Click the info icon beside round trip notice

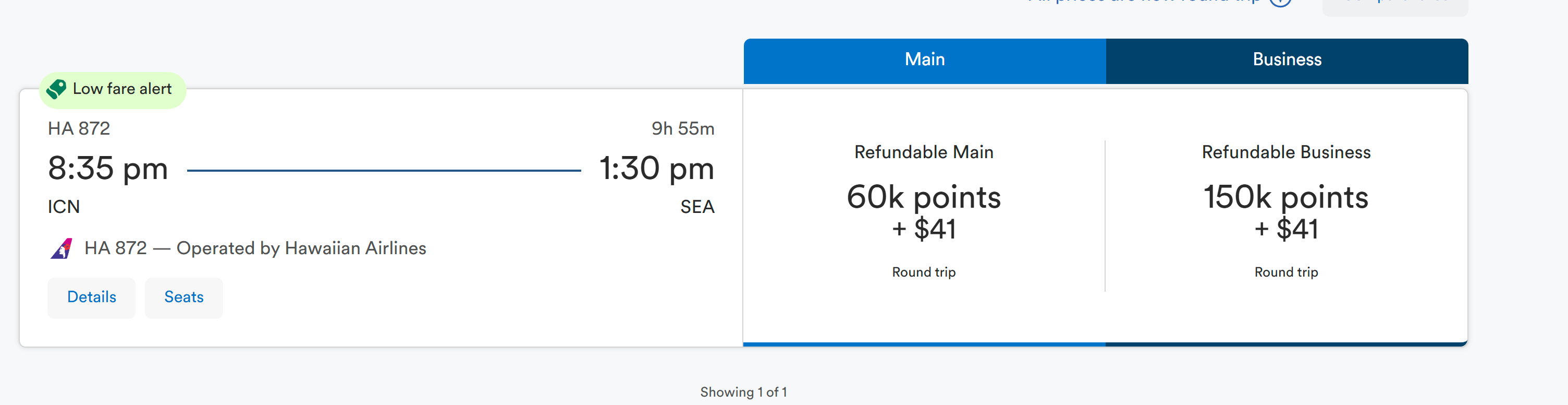pos(1280,2)
